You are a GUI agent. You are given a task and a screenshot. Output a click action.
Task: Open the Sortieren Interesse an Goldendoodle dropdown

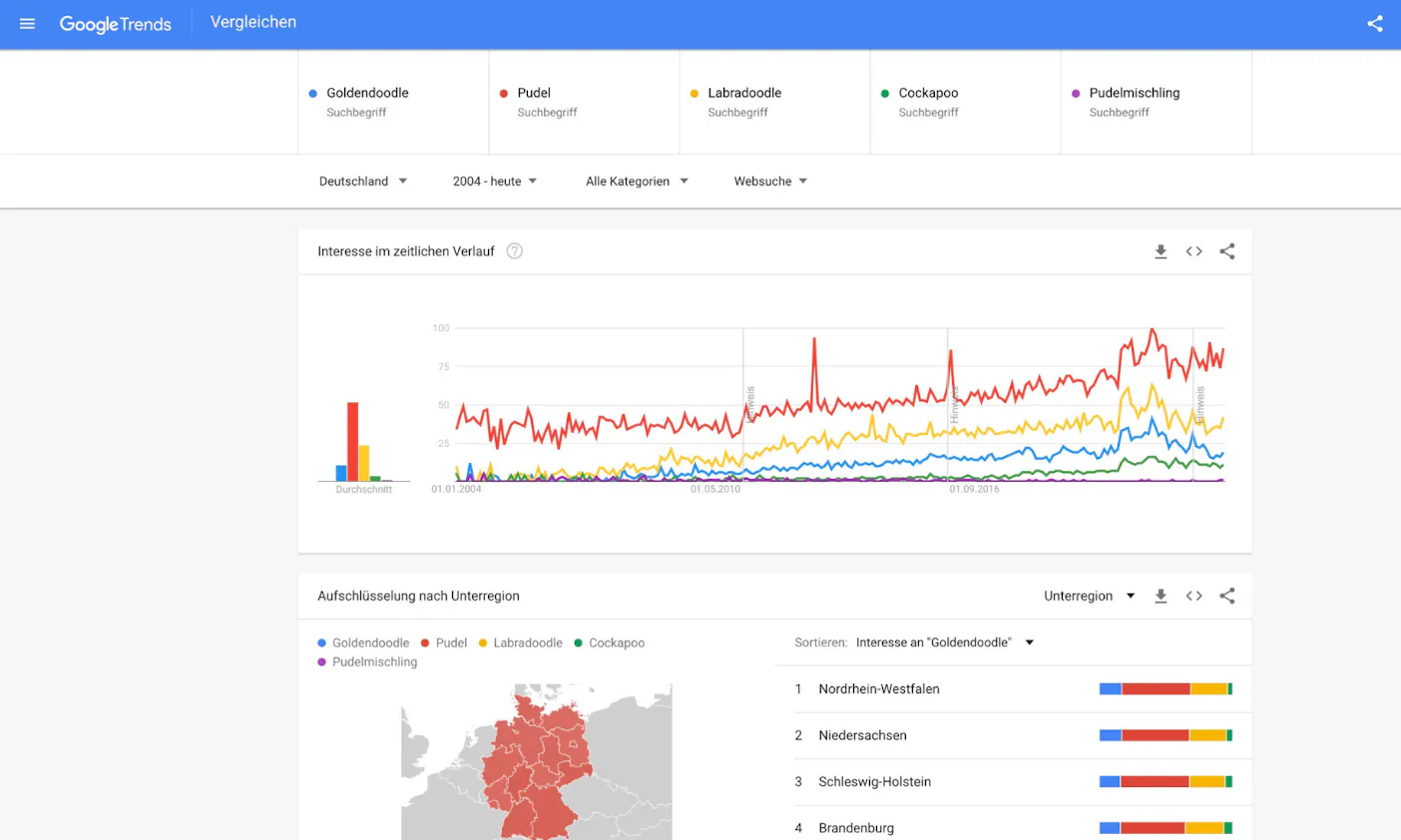click(x=945, y=642)
